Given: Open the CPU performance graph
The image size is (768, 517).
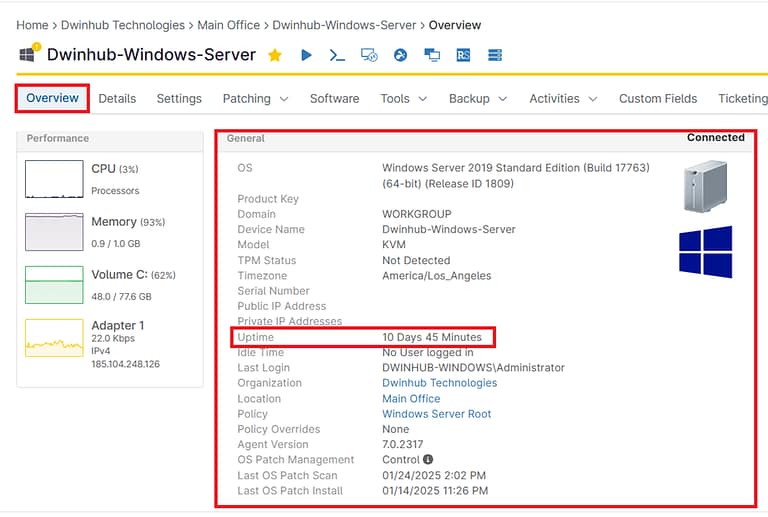Looking at the screenshot, I should coord(54,179).
